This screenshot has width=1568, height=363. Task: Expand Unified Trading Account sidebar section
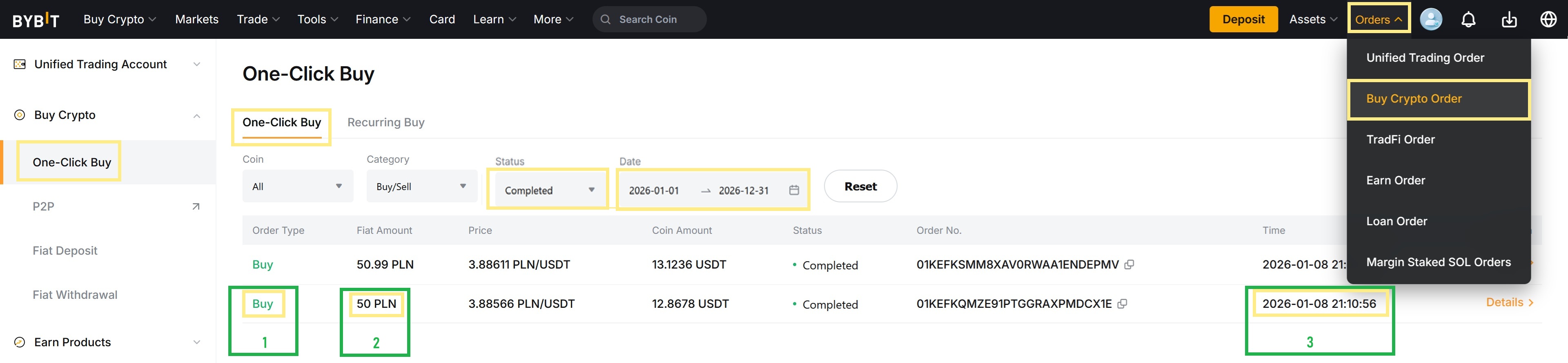(196, 64)
